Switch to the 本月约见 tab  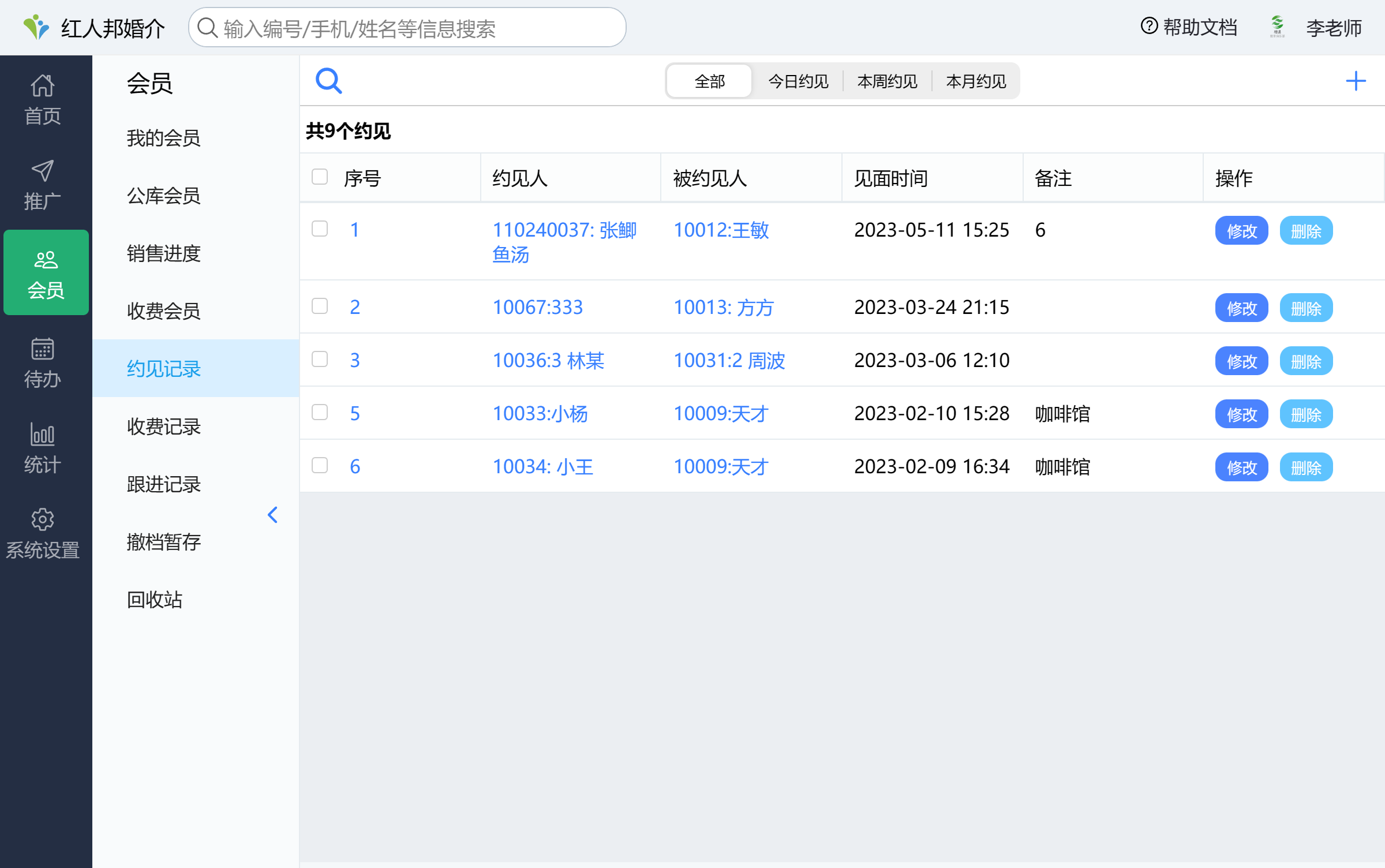(x=976, y=81)
